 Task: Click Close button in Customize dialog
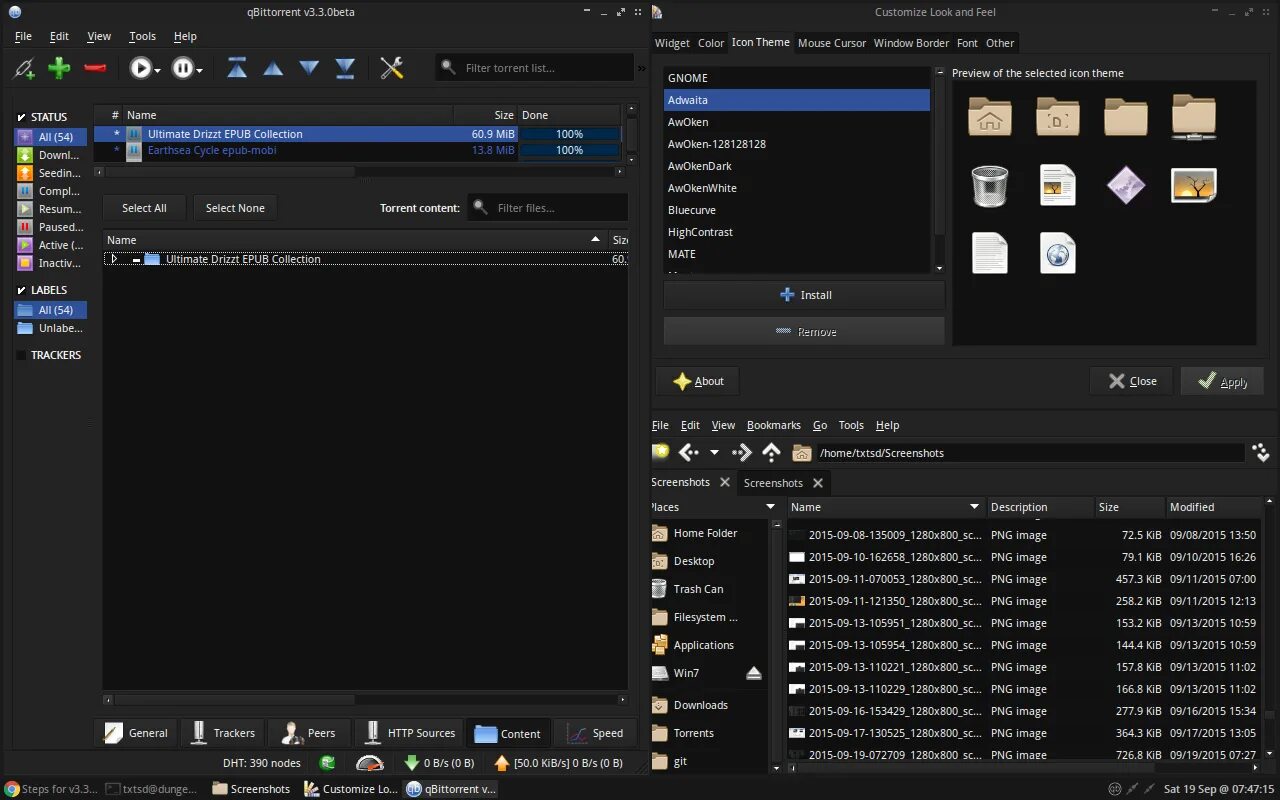pyautogui.click(x=1131, y=381)
